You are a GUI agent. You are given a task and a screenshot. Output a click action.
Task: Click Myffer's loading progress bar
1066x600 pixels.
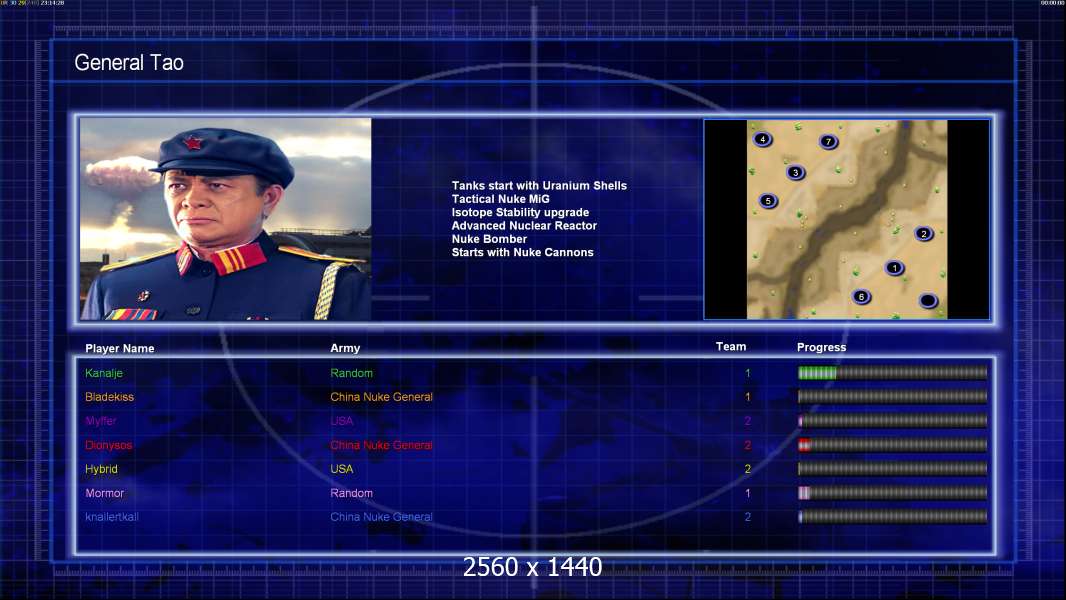[893, 421]
